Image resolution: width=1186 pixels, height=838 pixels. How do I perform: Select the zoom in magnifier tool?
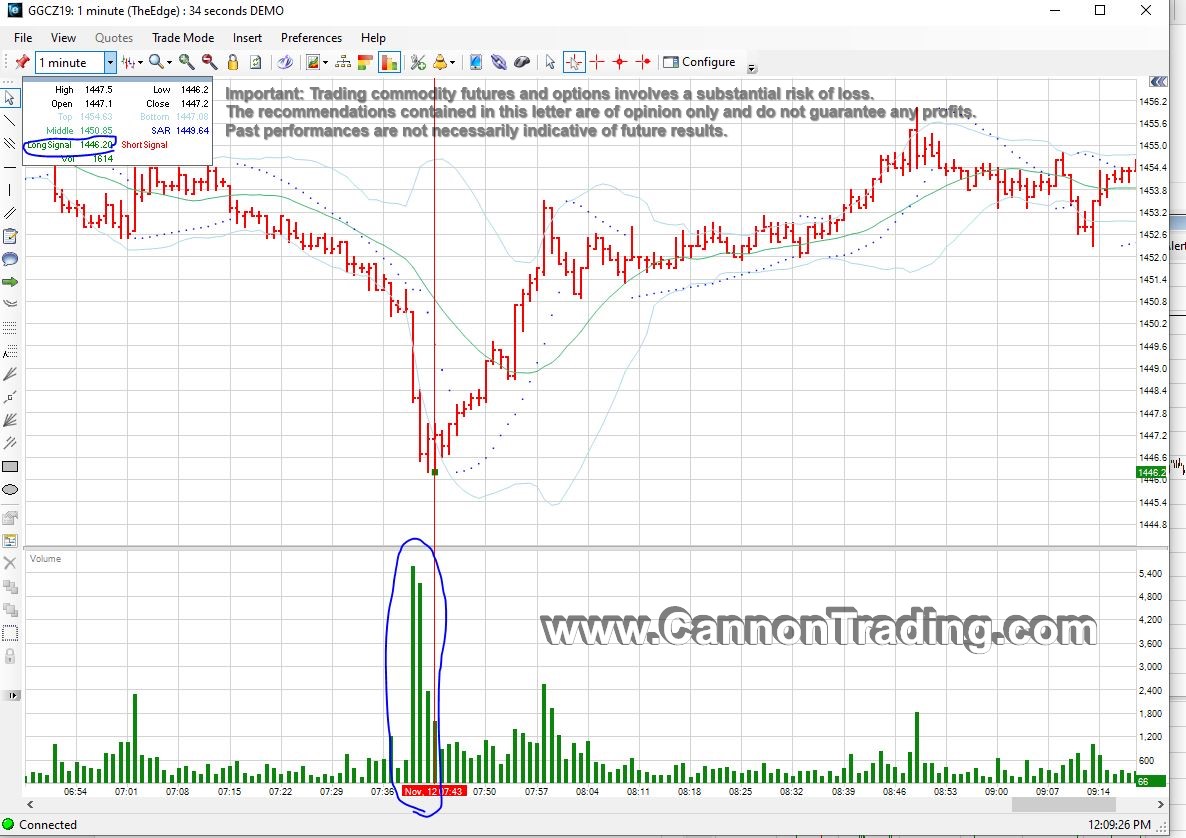[187, 62]
